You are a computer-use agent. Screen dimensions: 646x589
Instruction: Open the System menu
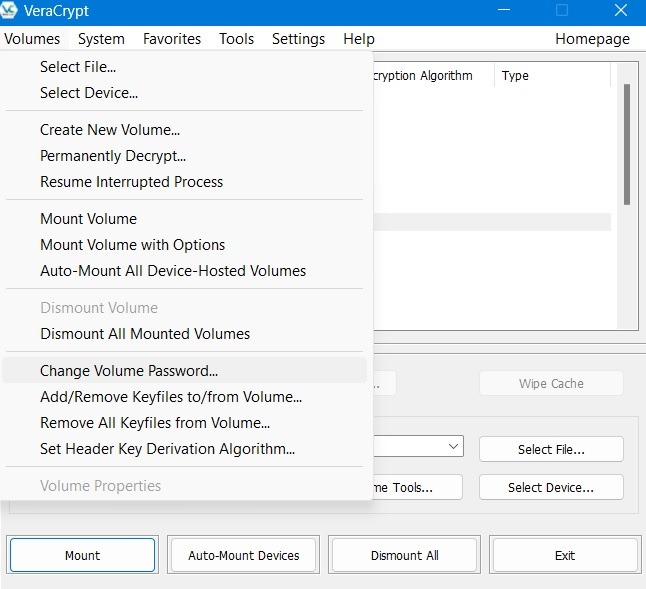click(101, 39)
